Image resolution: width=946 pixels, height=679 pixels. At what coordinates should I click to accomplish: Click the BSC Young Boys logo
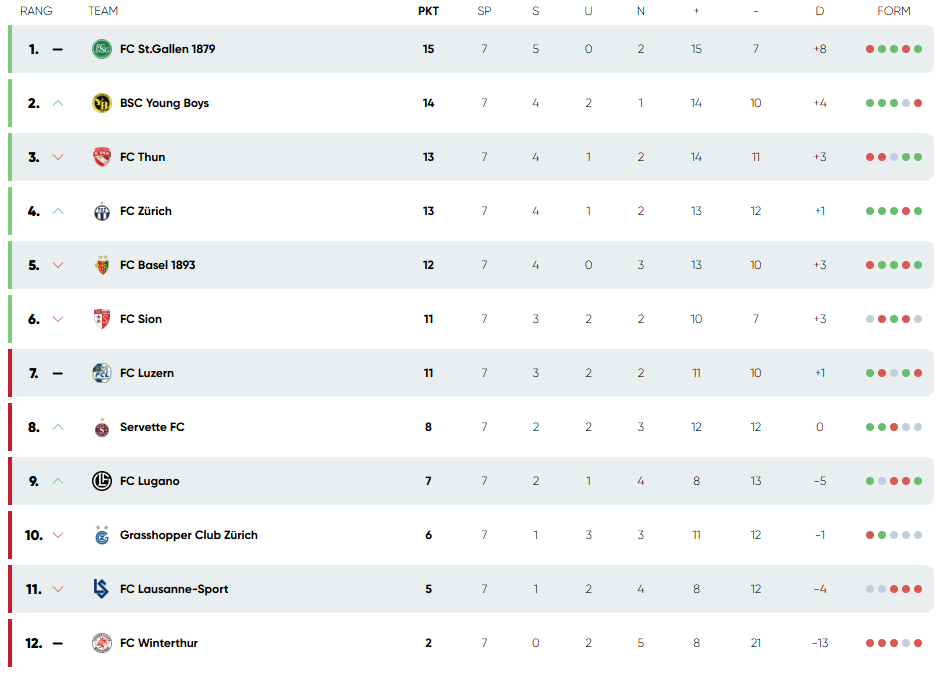(x=101, y=103)
